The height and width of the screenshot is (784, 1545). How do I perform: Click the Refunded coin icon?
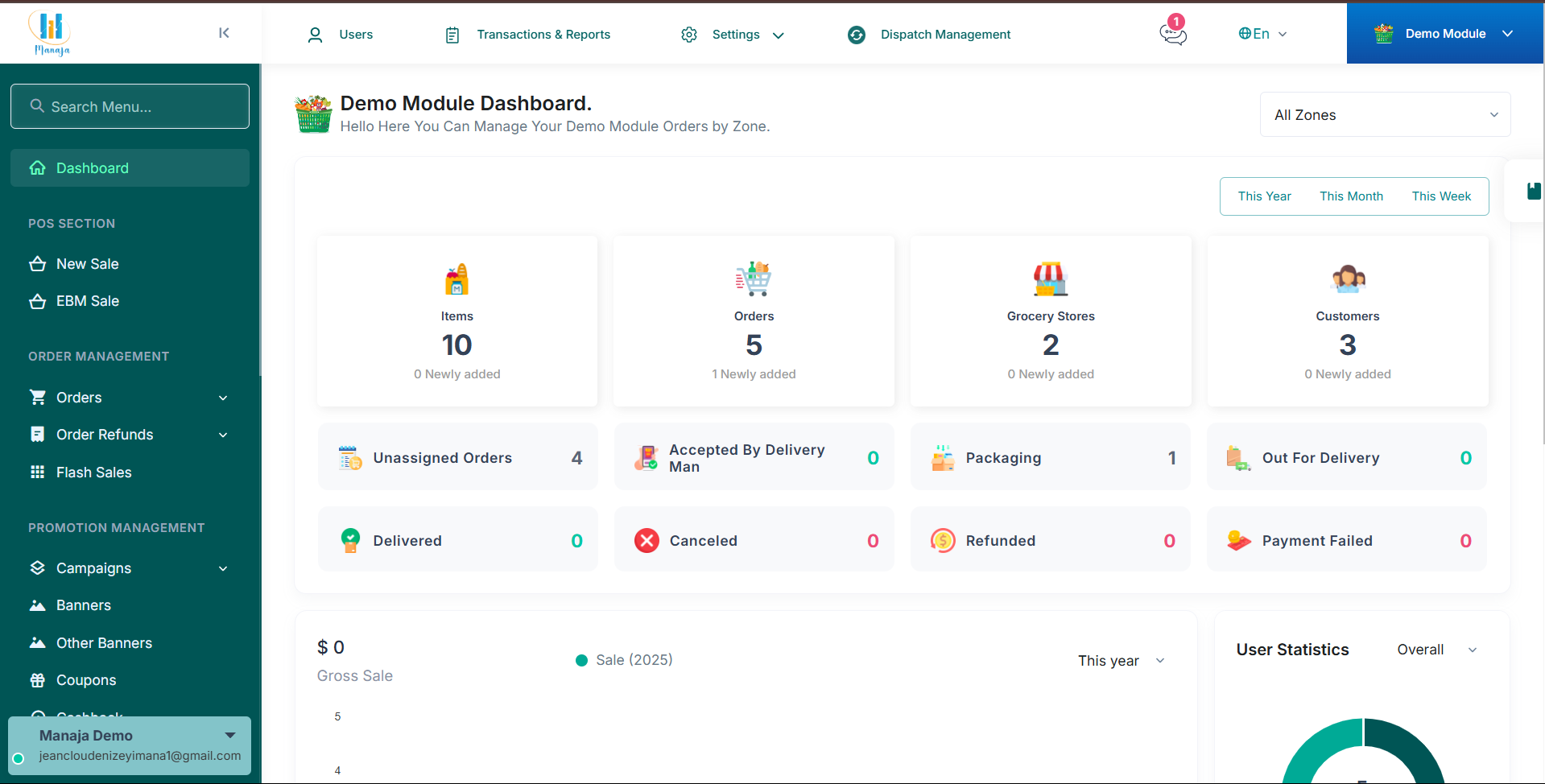(x=943, y=540)
